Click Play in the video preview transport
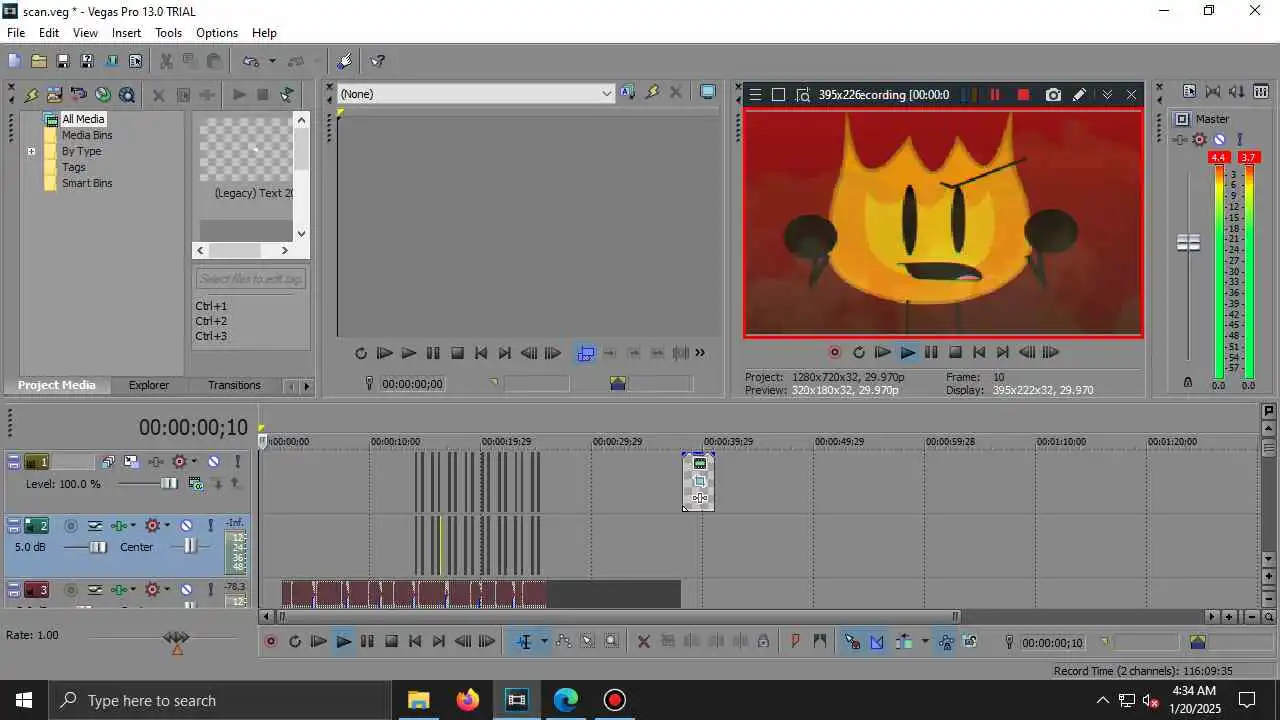This screenshot has width=1280, height=720. 907,353
